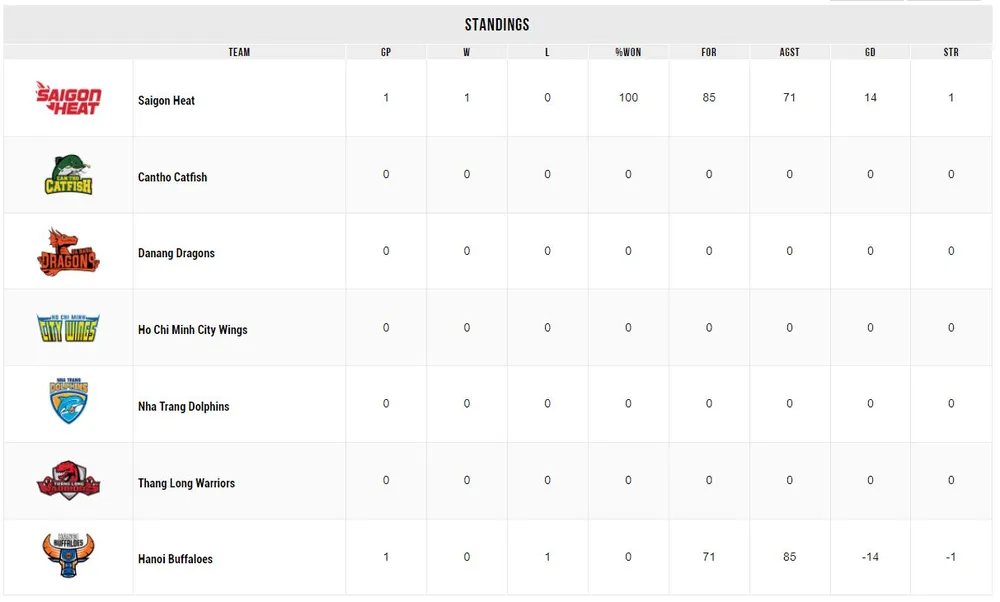
Task: Click the Danang Dragons team logo
Action: click(x=68, y=252)
